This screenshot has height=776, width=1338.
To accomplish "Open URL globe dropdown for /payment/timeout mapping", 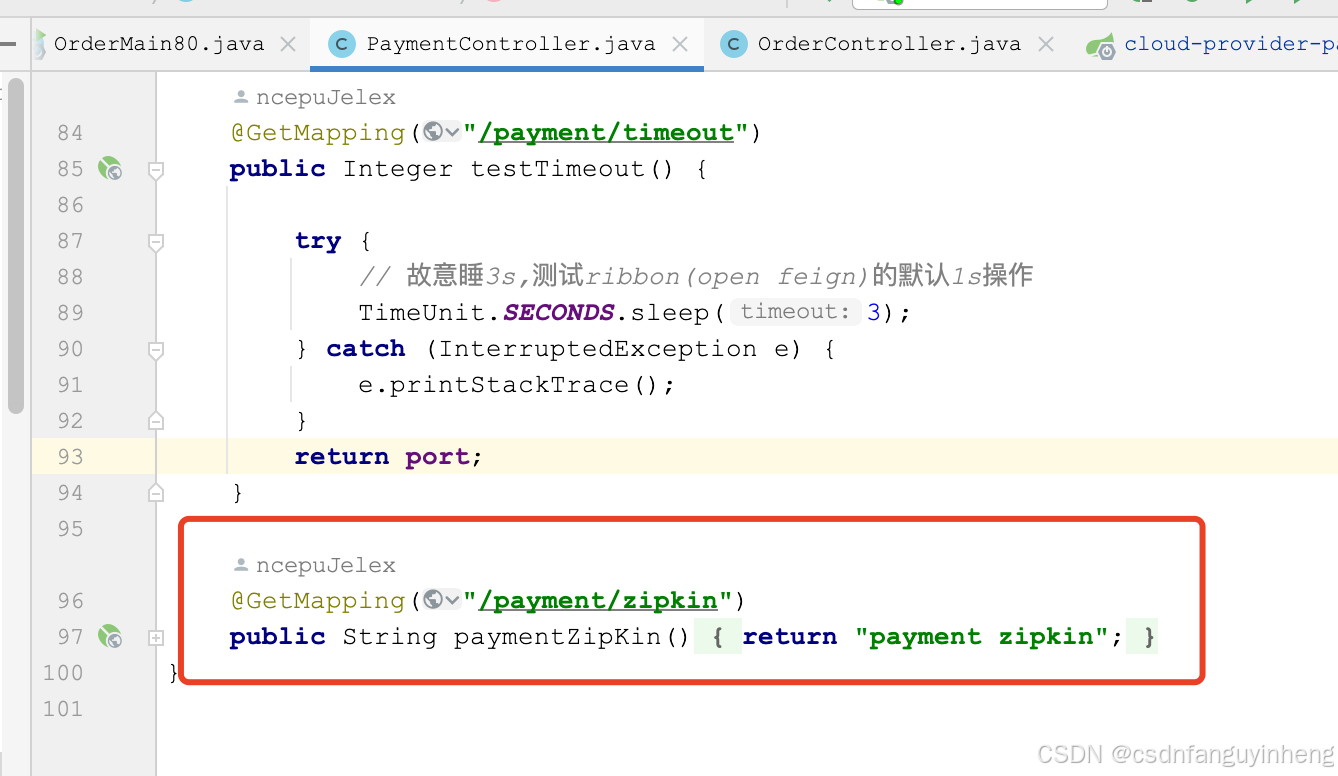I will pyautogui.click(x=441, y=132).
